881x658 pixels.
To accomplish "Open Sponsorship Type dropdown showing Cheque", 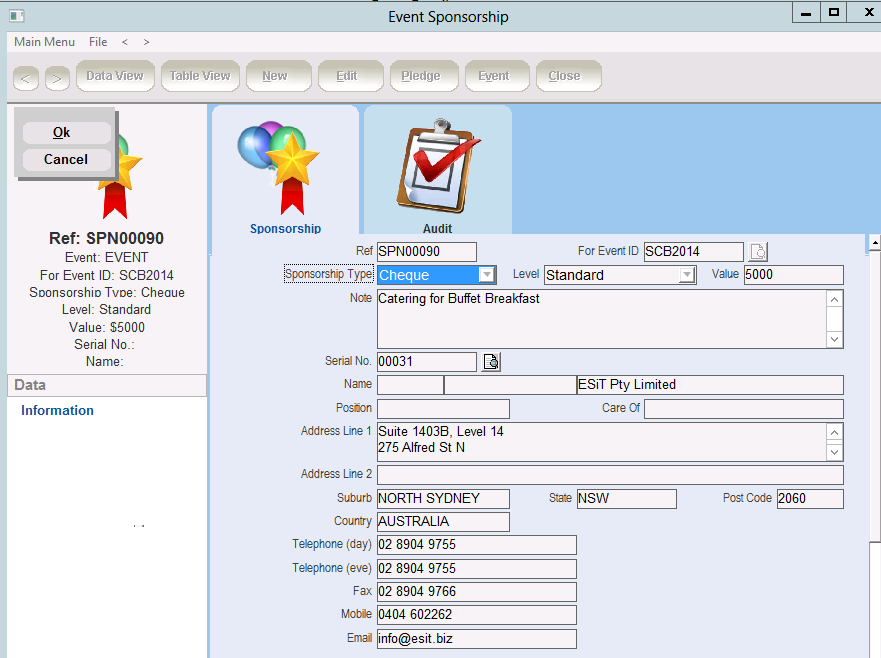I will 486,275.
